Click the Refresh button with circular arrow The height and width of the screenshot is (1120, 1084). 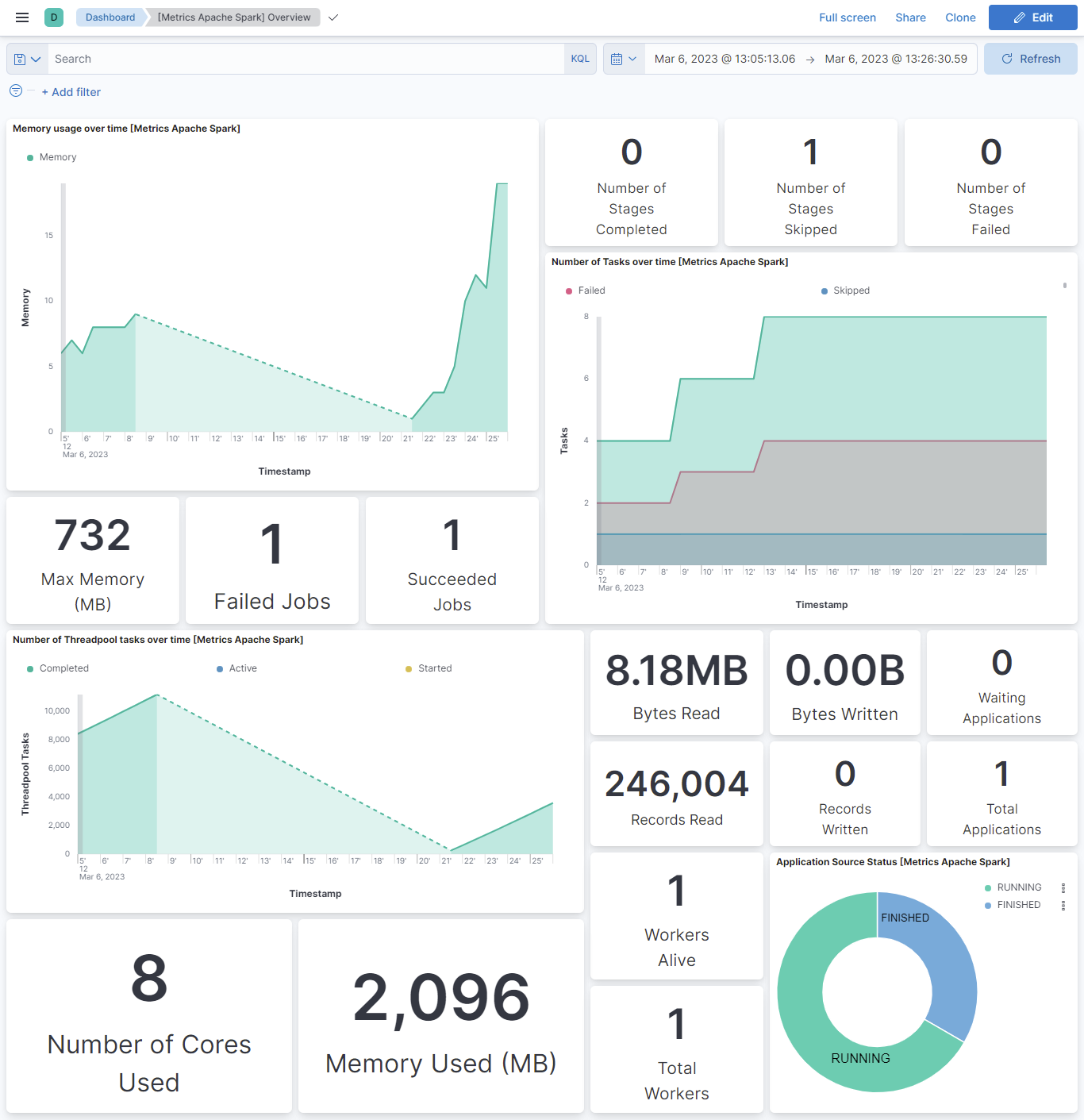click(1030, 59)
